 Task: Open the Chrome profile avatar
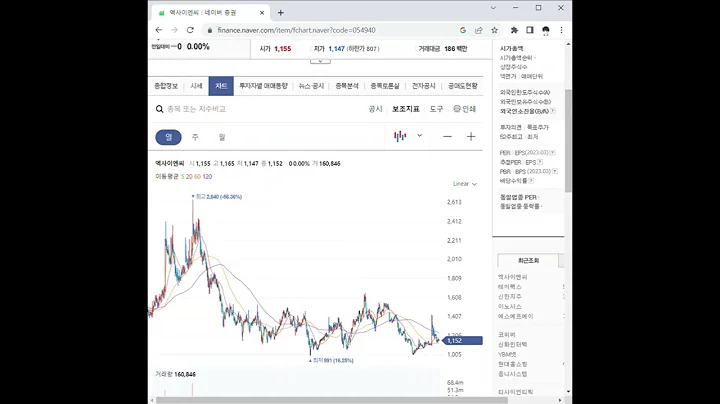click(546, 30)
